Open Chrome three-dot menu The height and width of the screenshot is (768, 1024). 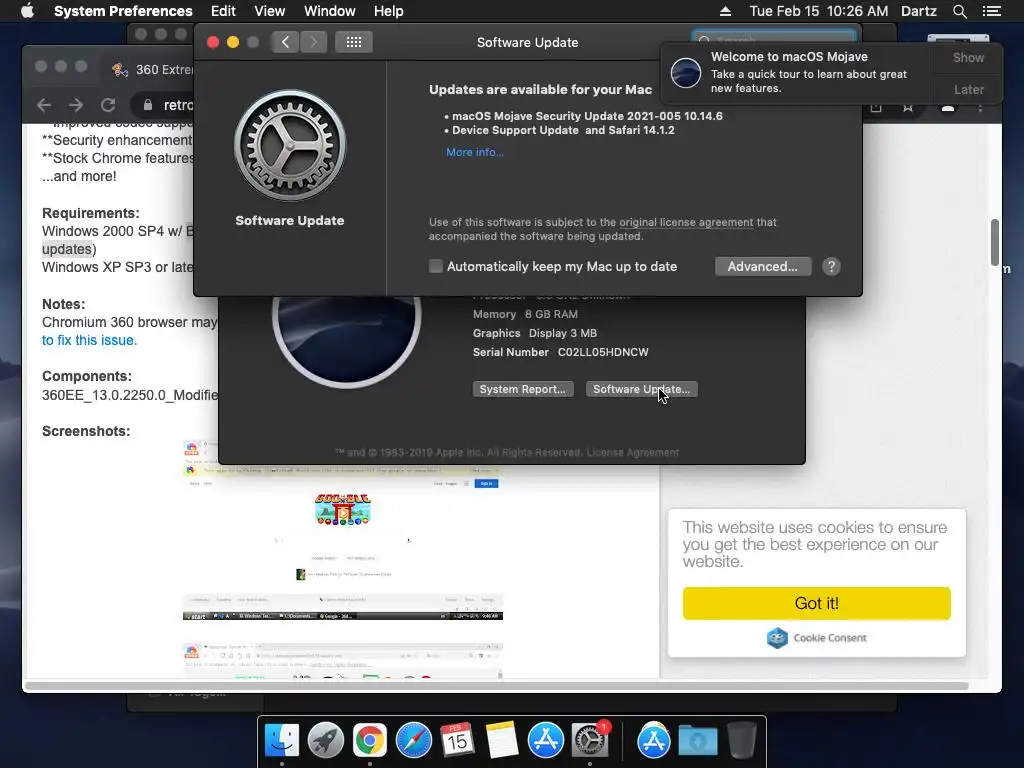980,107
